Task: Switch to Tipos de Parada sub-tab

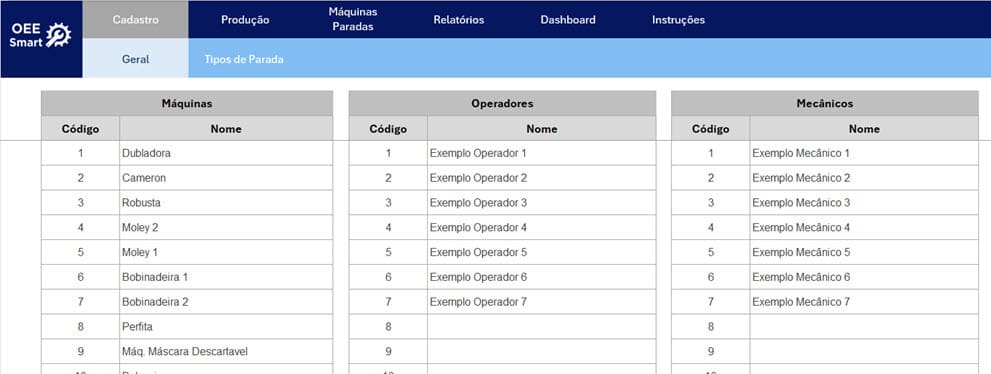Action: 244,59
